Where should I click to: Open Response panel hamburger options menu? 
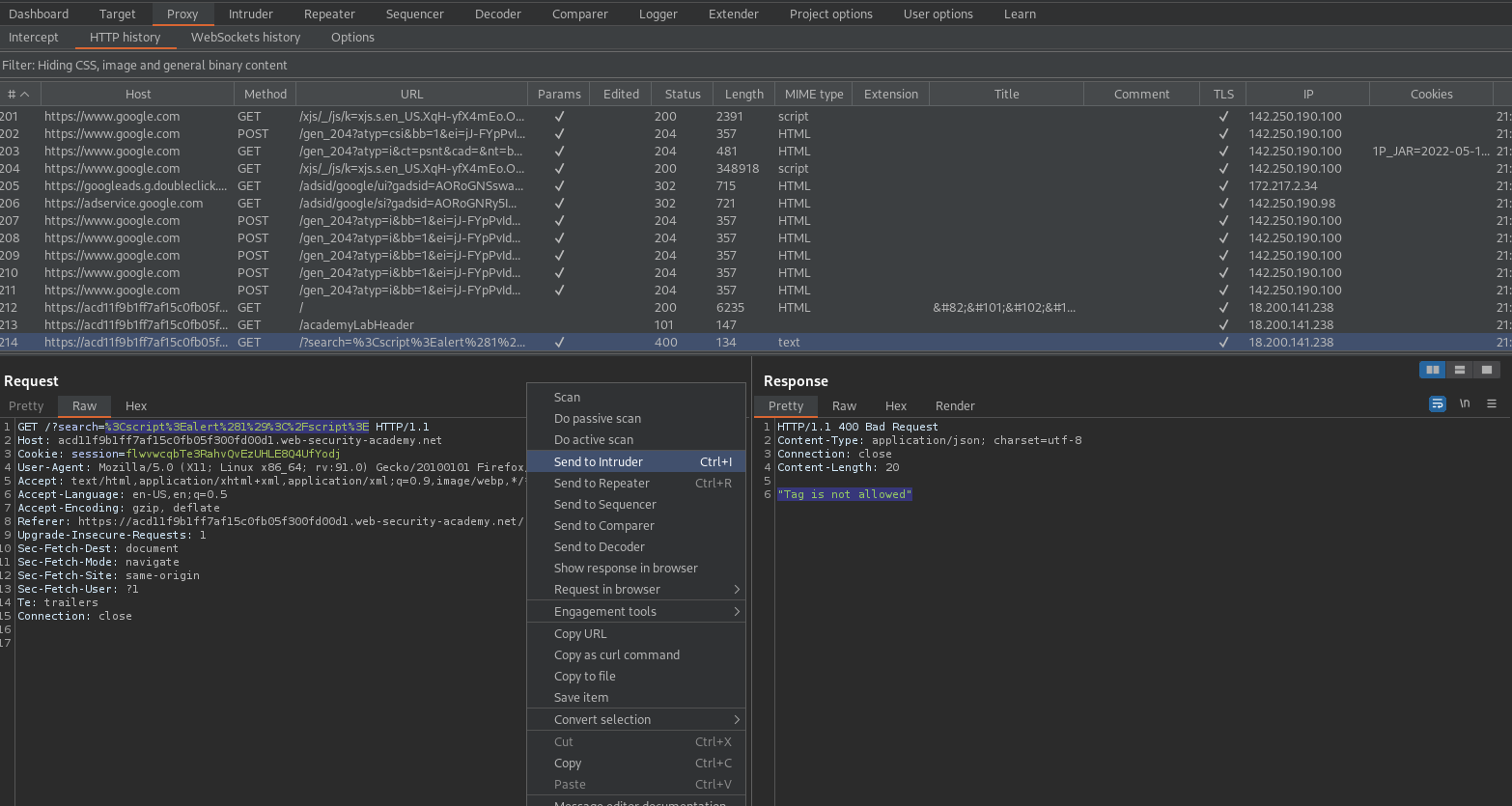[1492, 403]
